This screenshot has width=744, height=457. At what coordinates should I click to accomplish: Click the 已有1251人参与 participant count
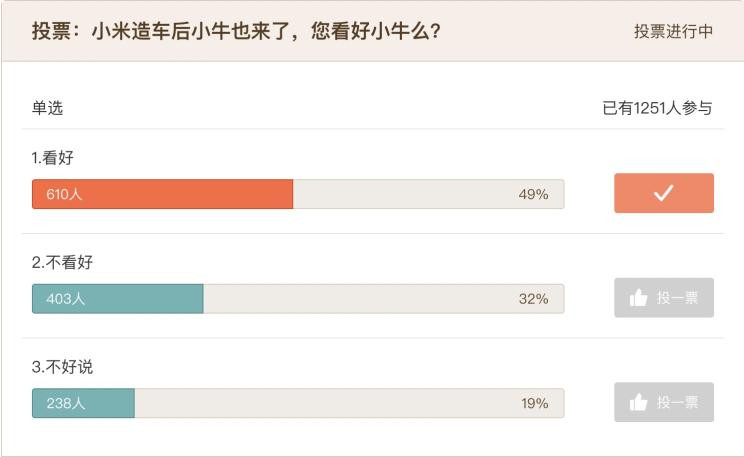coord(657,108)
